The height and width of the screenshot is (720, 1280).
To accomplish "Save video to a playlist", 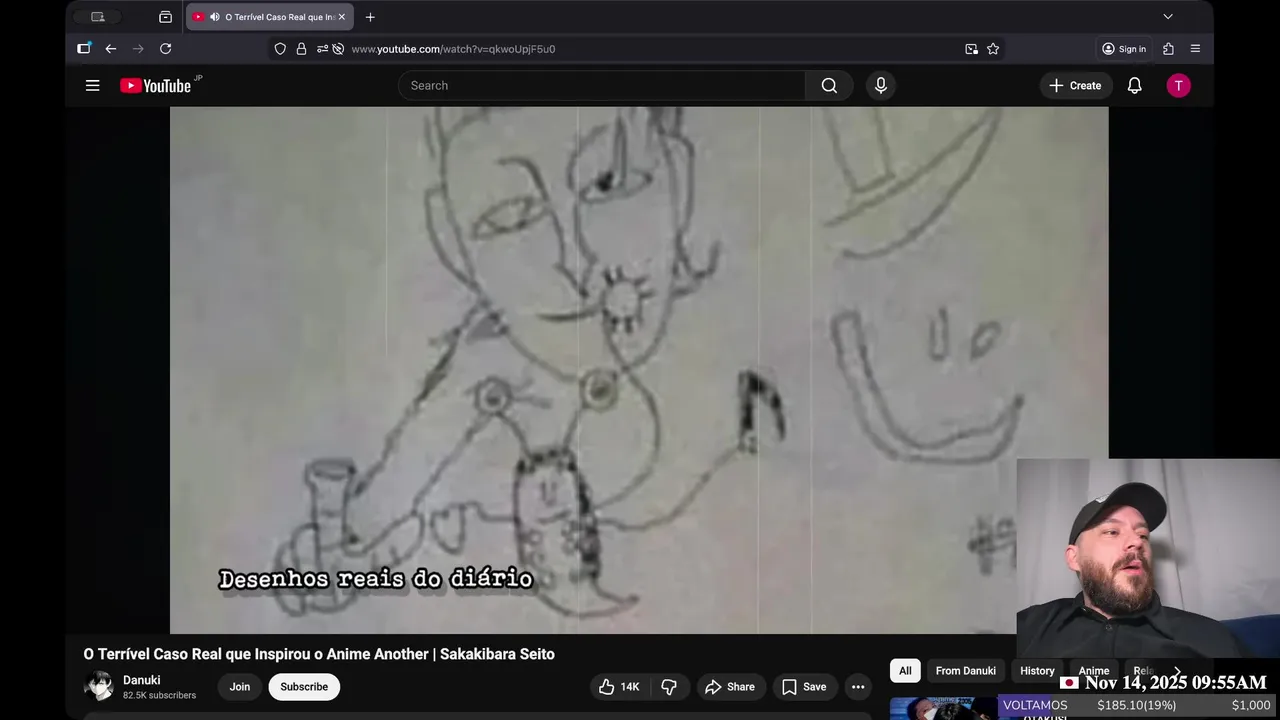I will 804,687.
